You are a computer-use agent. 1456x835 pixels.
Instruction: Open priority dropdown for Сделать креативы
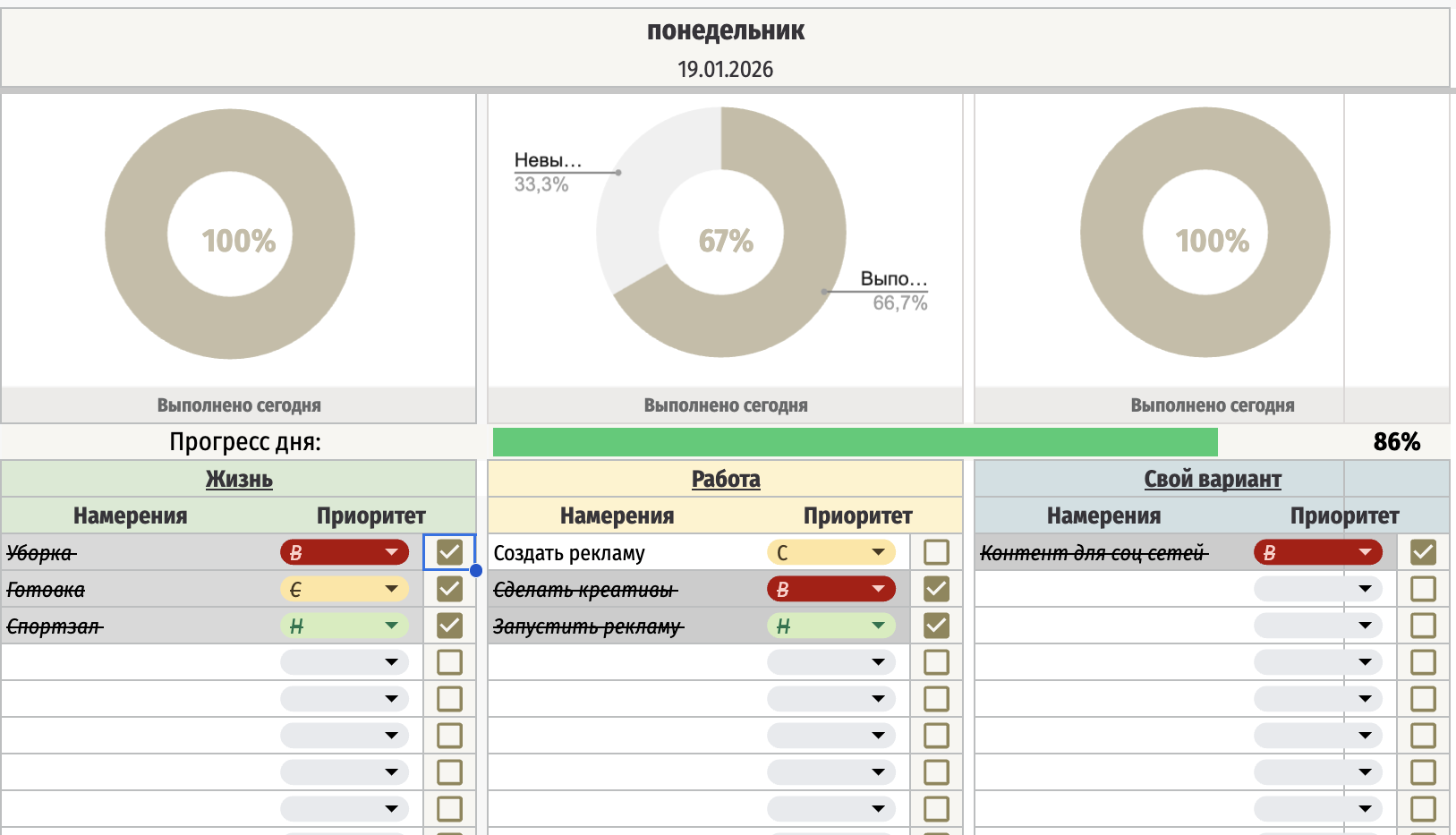pyautogui.click(x=878, y=589)
